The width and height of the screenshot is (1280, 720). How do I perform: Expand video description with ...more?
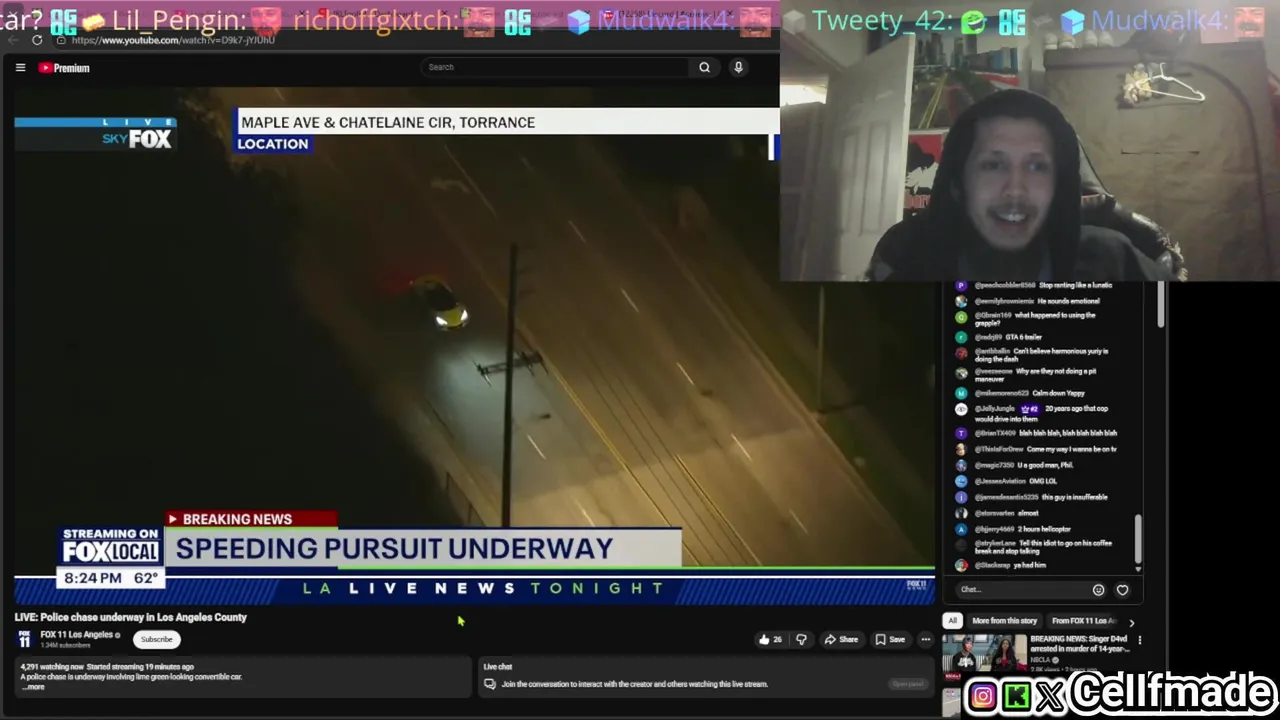point(33,687)
